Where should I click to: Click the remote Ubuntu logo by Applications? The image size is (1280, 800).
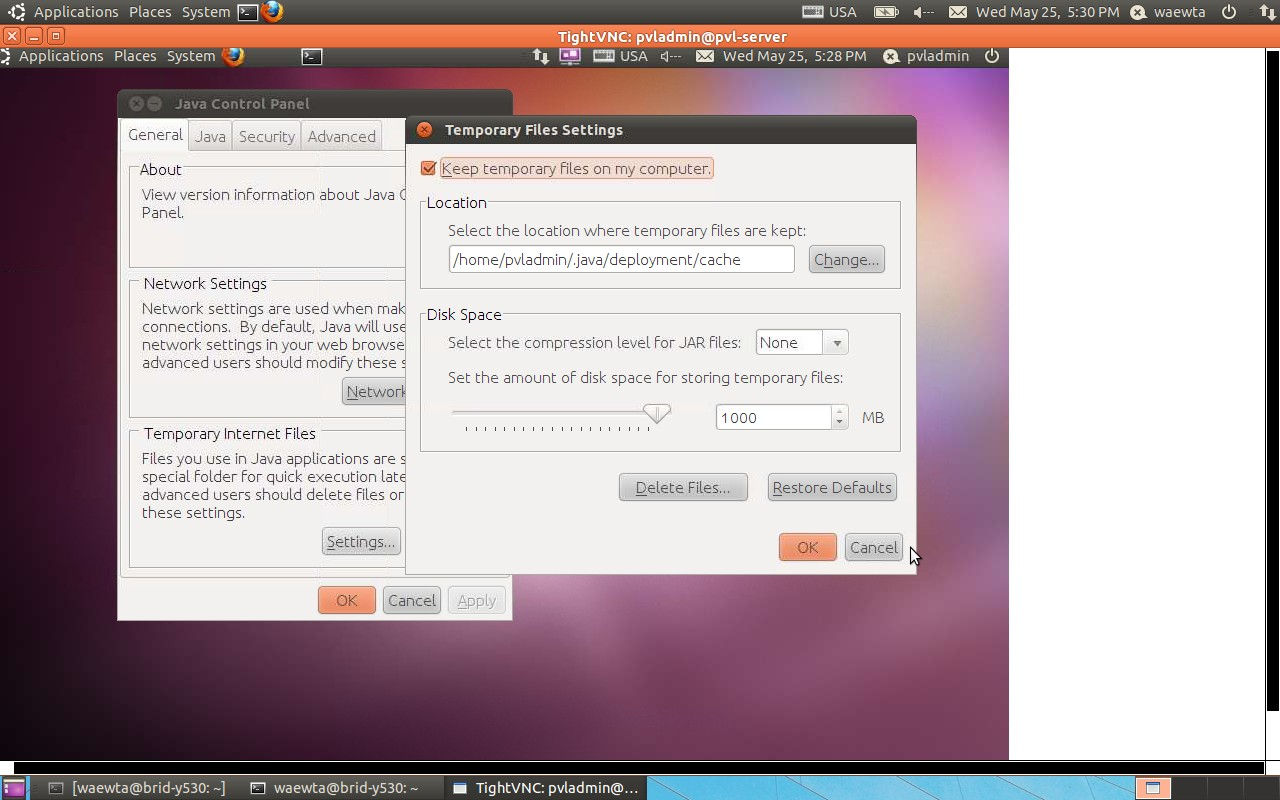coord(6,56)
